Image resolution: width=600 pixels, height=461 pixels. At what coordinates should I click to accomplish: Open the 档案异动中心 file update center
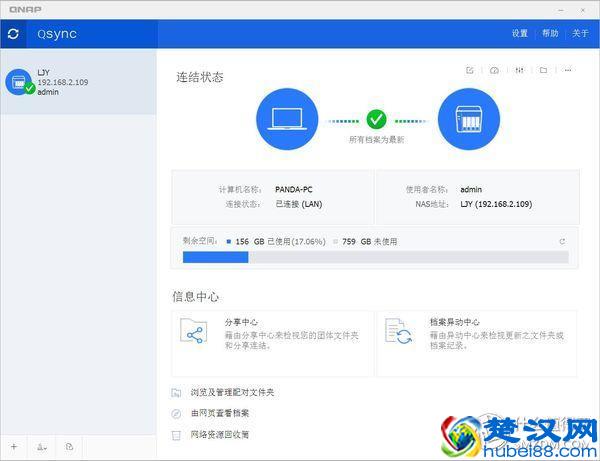pyautogui.click(x=477, y=344)
